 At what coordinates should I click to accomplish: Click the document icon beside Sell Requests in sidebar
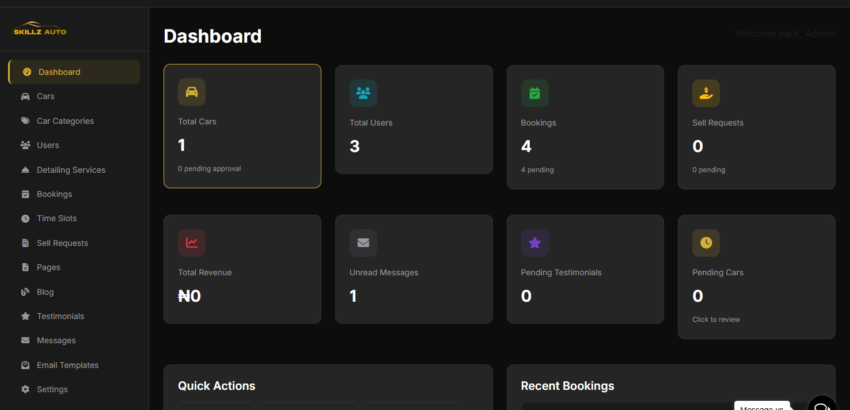pos(25,243)
